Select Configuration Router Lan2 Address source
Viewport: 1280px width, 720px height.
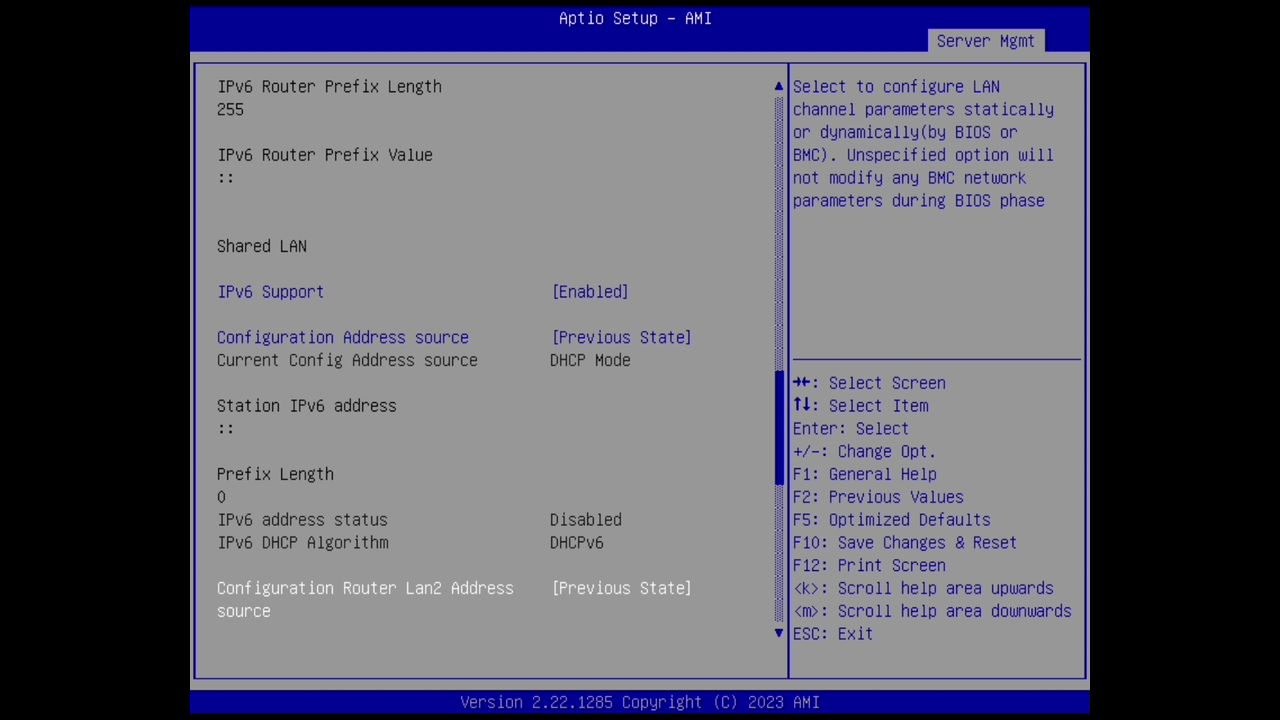(365, 599)
